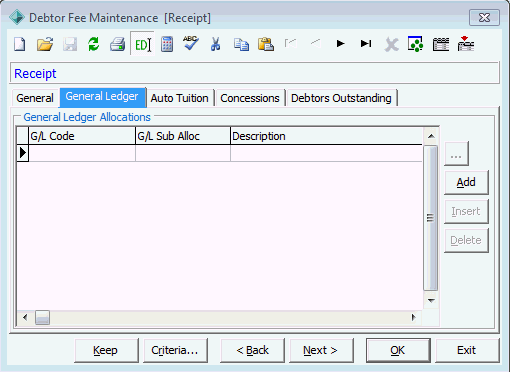Image resolution: width=510 pixels, height=372 pixels.
Task: Click the grey X delete icon
Action: [391, 44]
